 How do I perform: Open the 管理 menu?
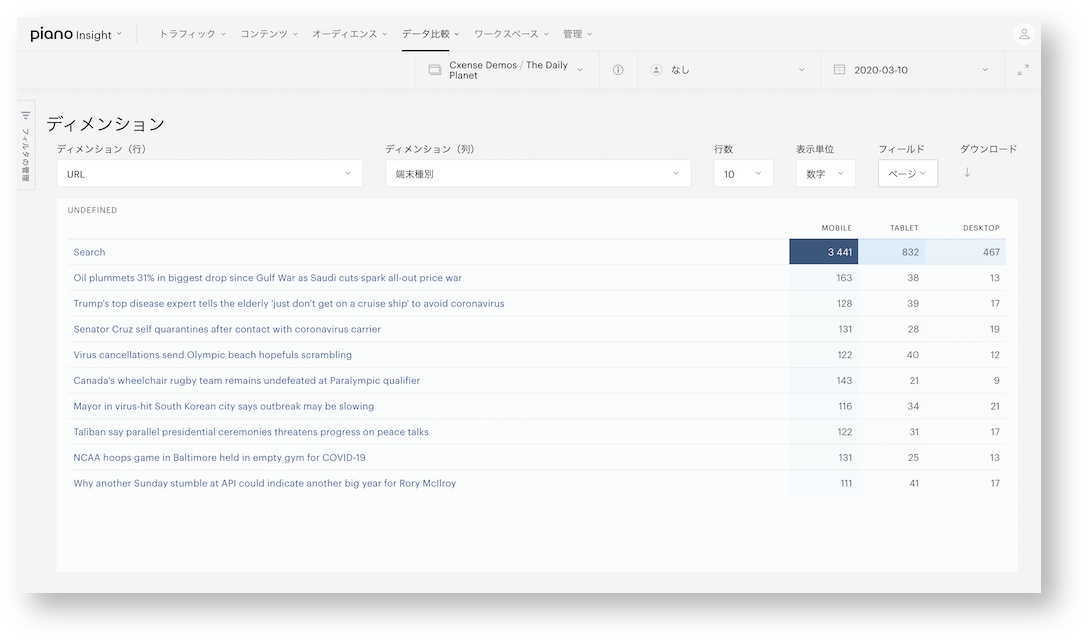[577, 34]
